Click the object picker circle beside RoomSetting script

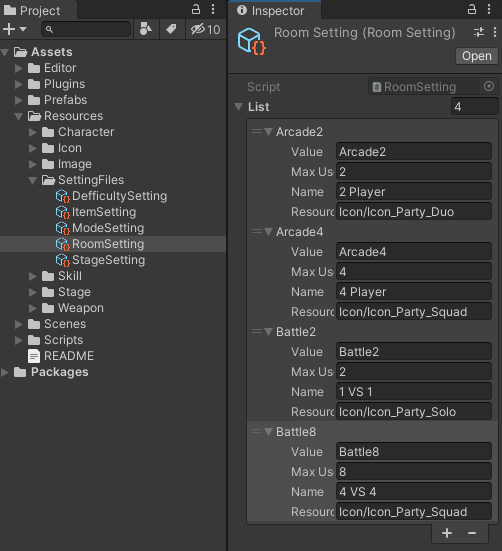[489, 86]
